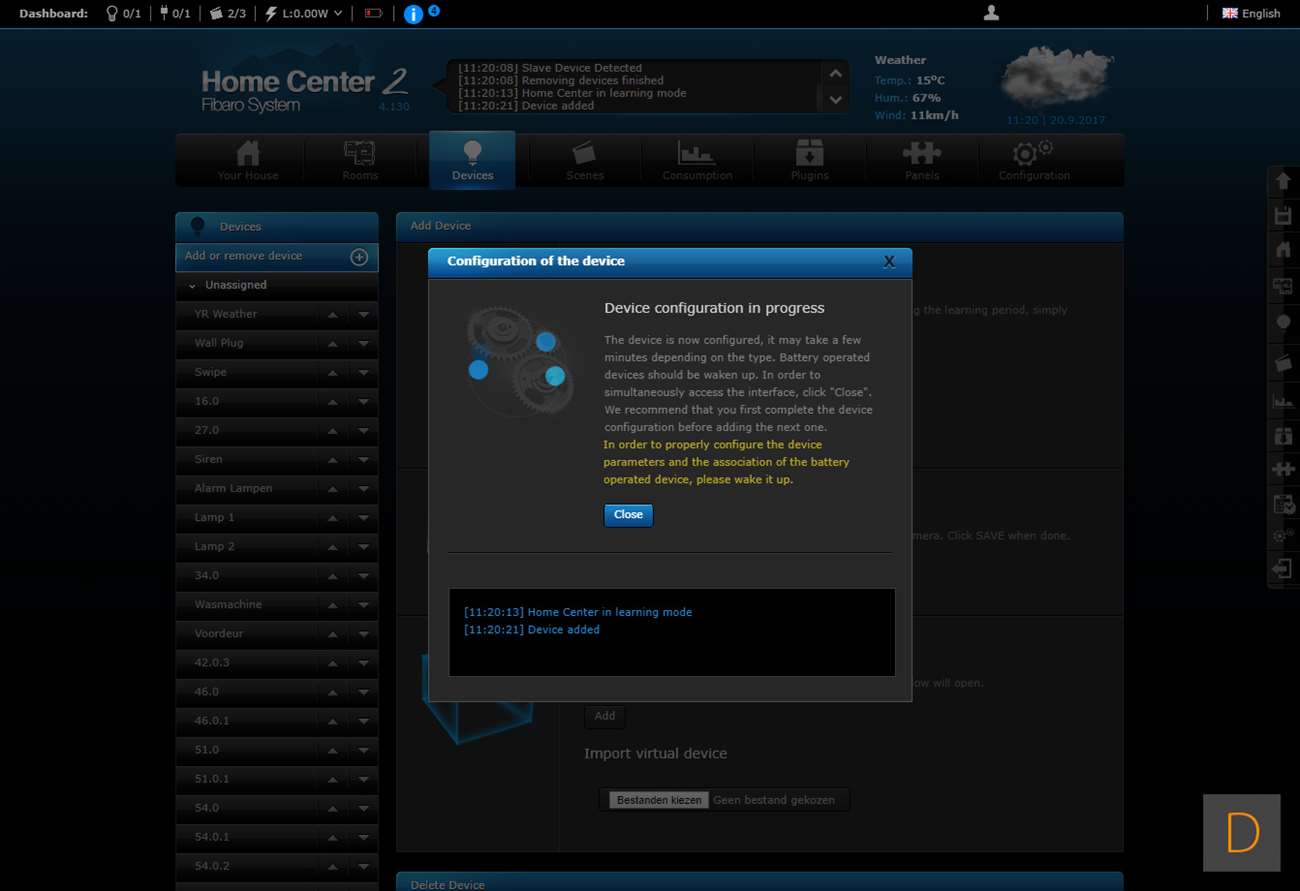Screen dimensions: 1300x891
Task: Go to the Plugins tab
Action: pyautogui.click(x=809, y=160)
